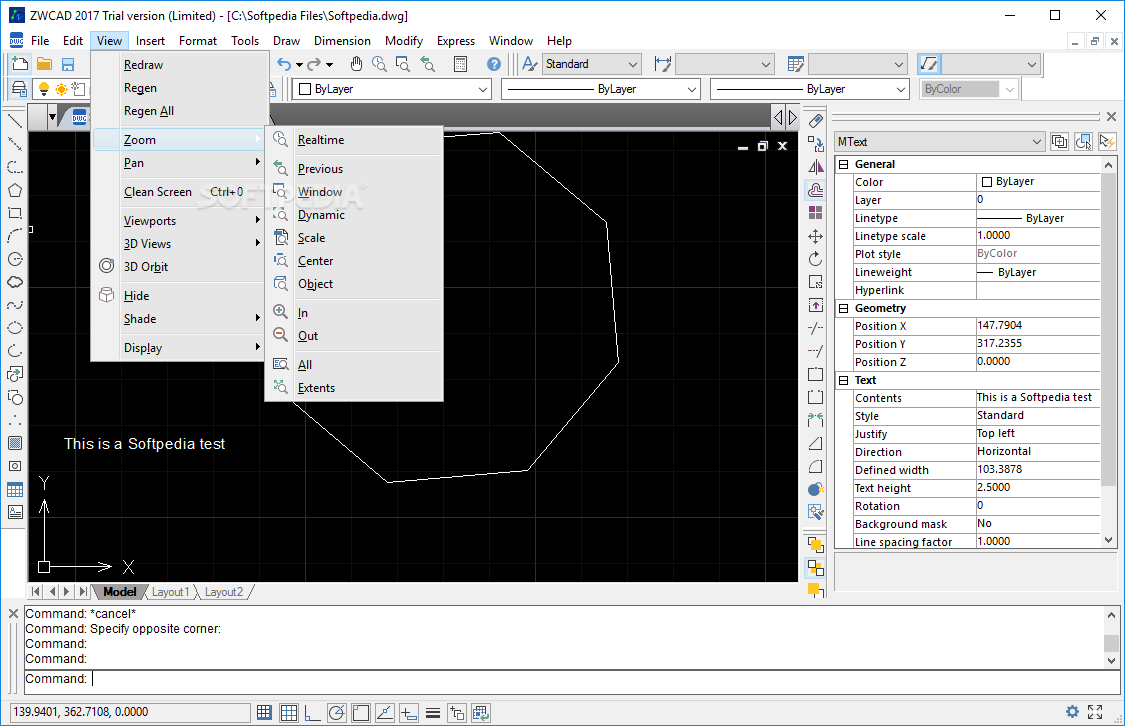Toggle Ortho mode in status bar

click(312, 712)
